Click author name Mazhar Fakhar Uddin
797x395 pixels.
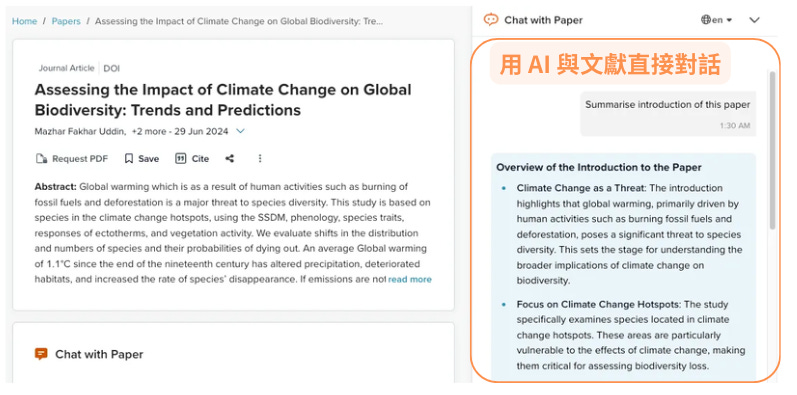[80, 131]
